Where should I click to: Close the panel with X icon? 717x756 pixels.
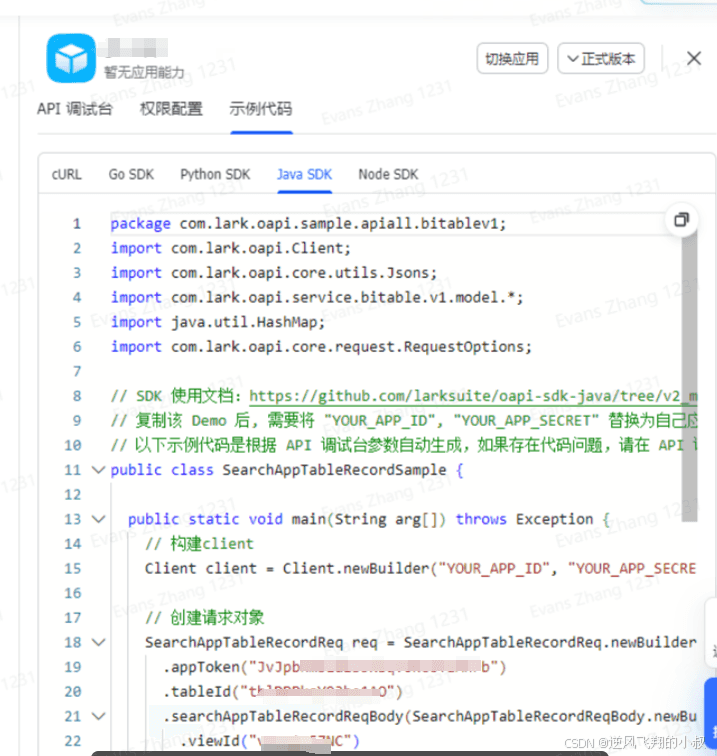pyautogui.click(x=694, y=58)
